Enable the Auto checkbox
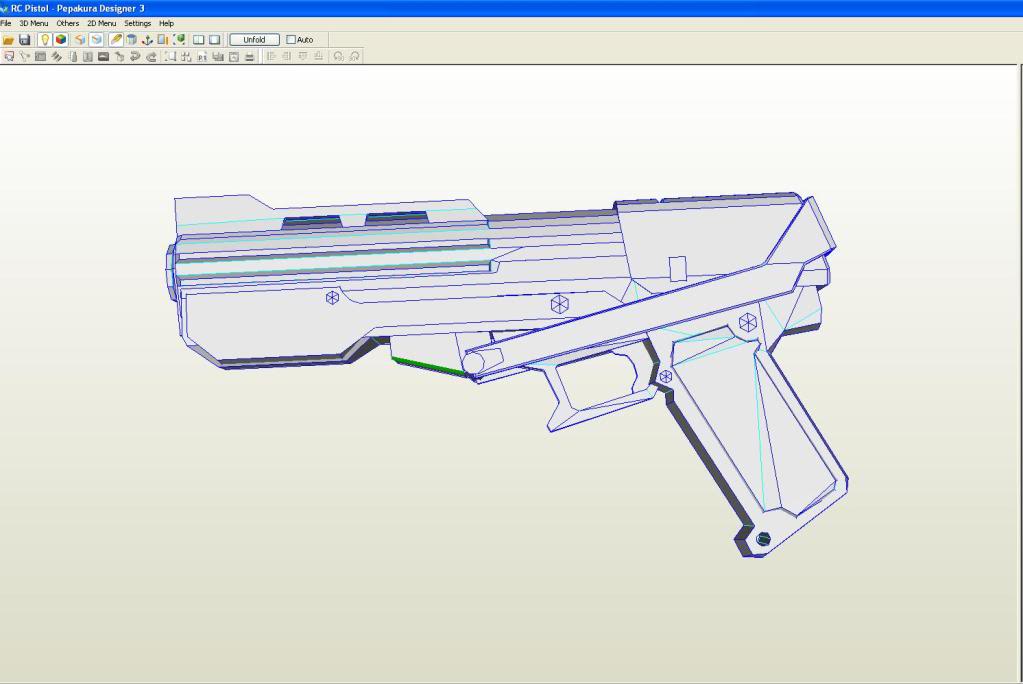The height and width of the screenshot is (684, 1023). pyautogui.click(x=291, y=40)
